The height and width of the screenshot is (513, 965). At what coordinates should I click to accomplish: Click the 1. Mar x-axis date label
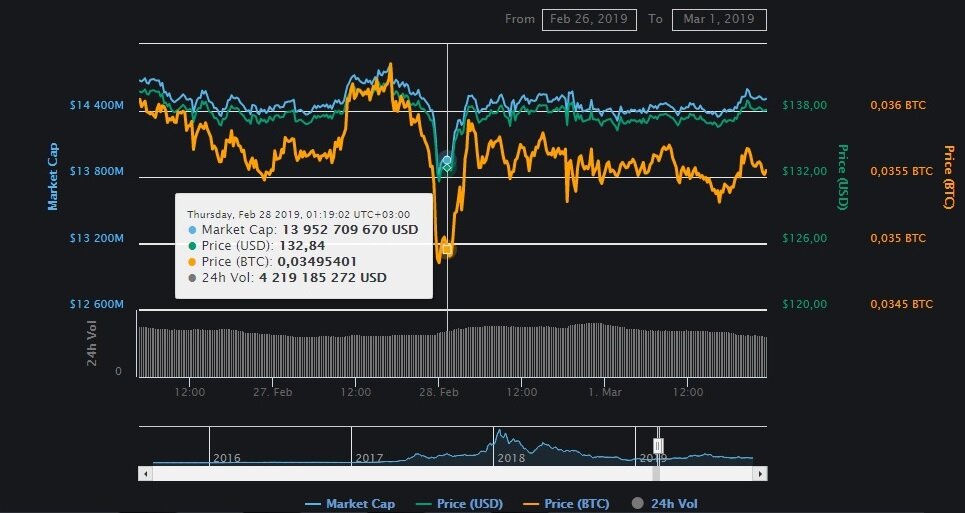[604, 392]
